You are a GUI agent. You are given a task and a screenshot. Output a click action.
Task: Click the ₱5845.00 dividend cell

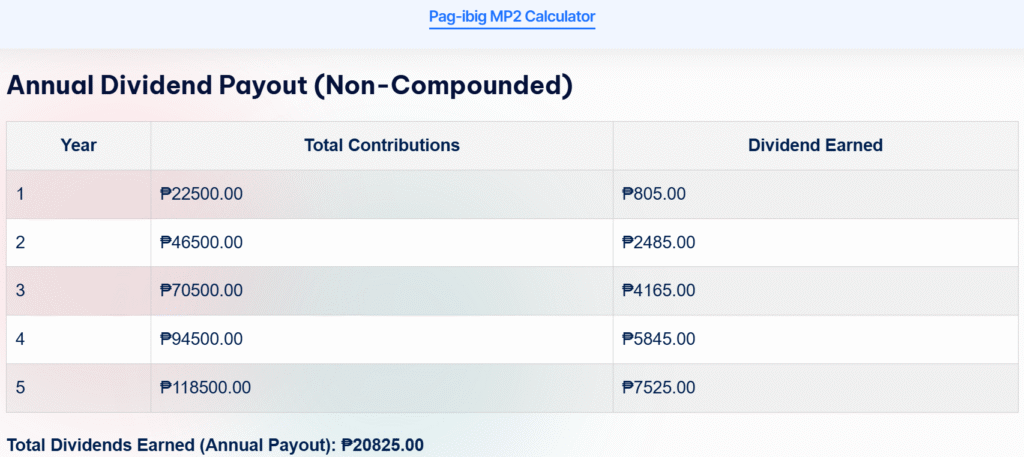click(816, 339)
